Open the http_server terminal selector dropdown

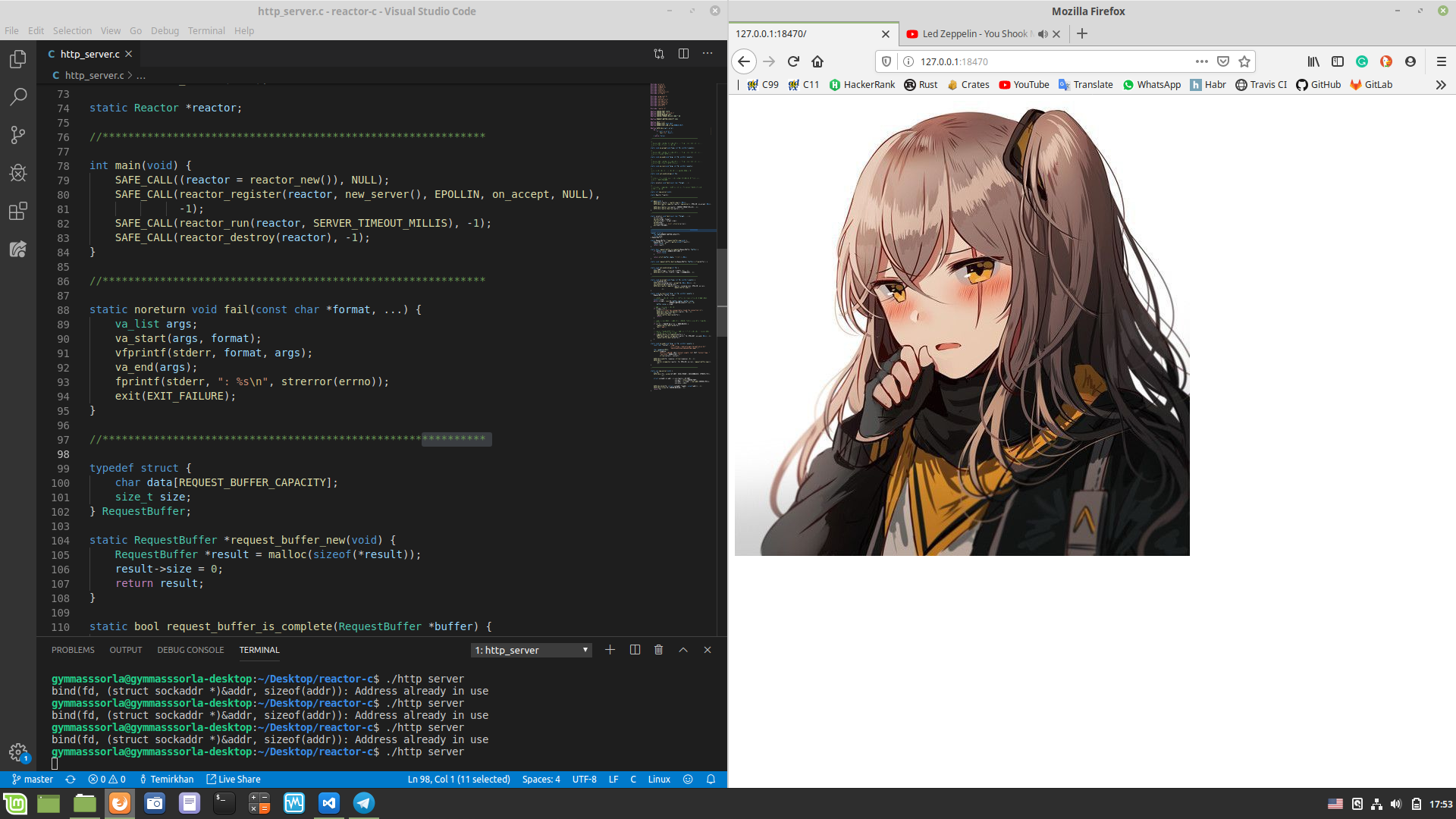point(531,650)
